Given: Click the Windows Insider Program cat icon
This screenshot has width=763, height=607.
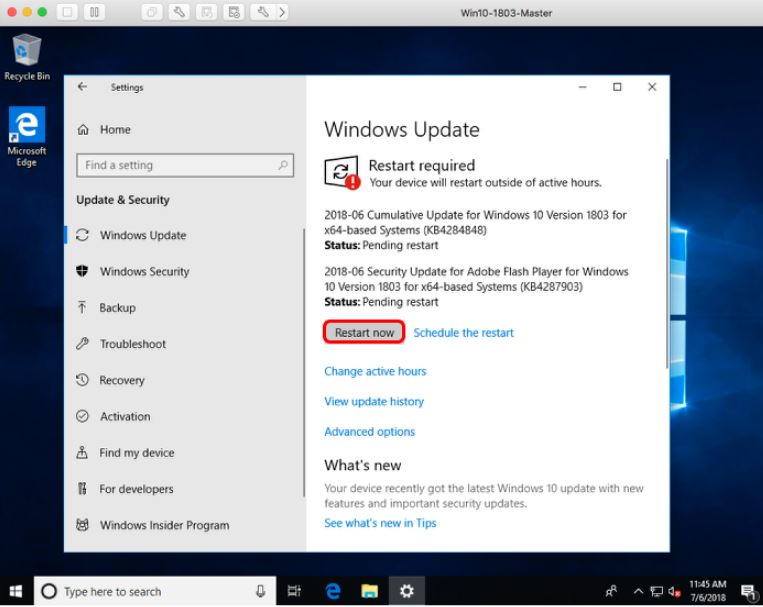Looking at the screenshot, I should point(83,525).
